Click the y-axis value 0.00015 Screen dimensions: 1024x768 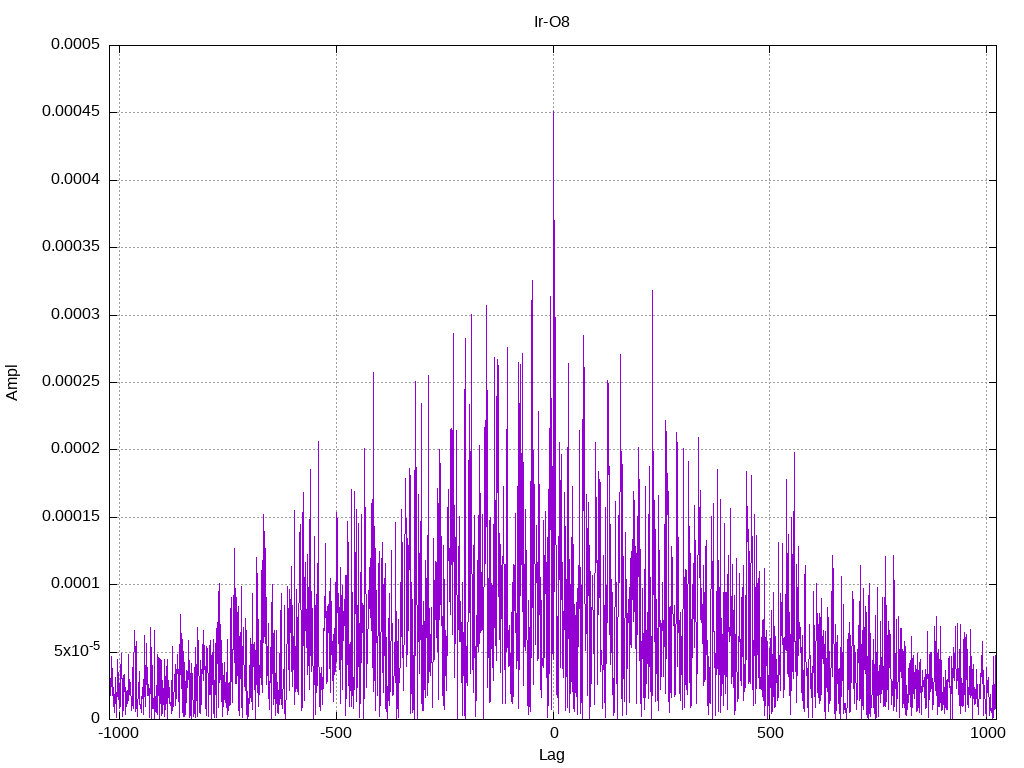tap(71, 517)
